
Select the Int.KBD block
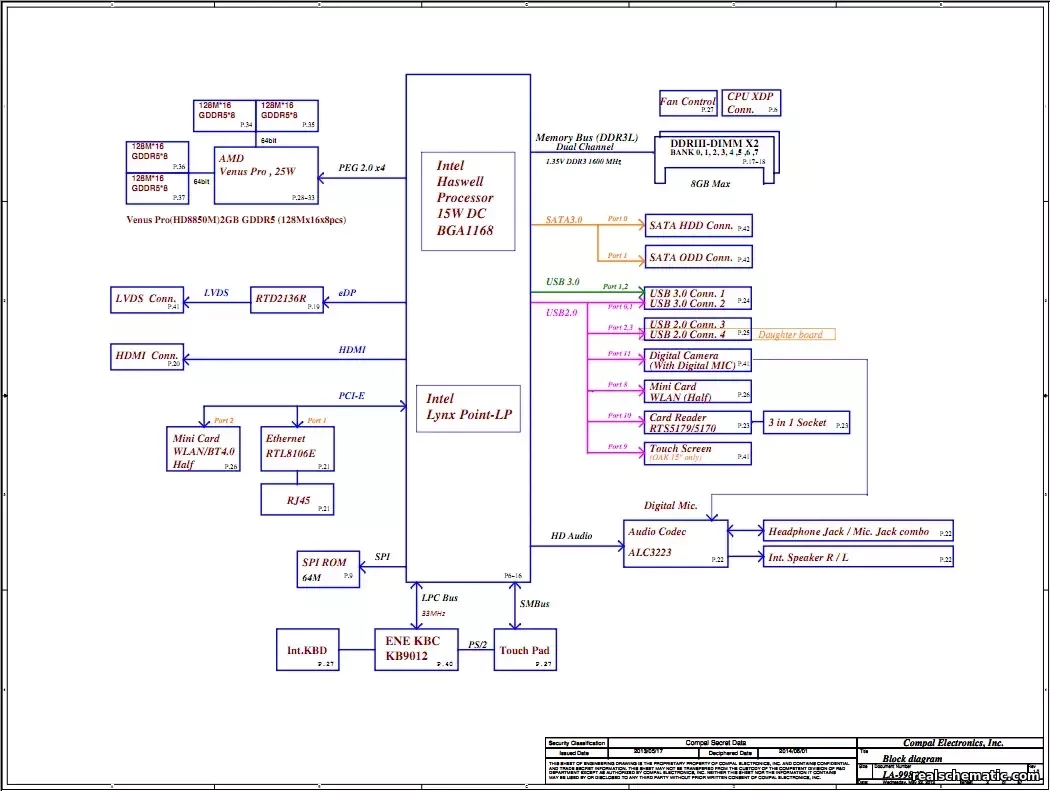pos(308,649)
